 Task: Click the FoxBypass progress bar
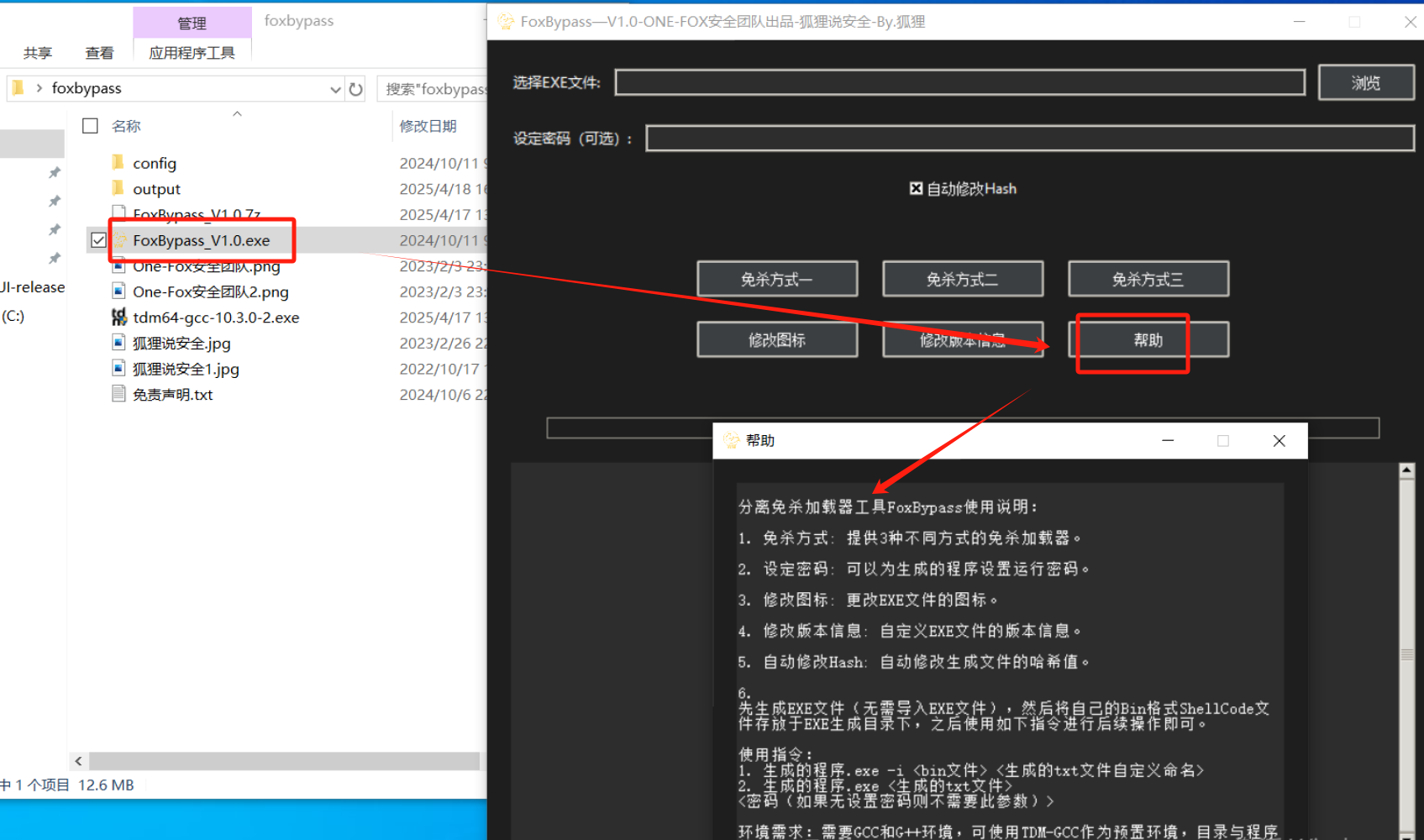[x=963, y=428]
